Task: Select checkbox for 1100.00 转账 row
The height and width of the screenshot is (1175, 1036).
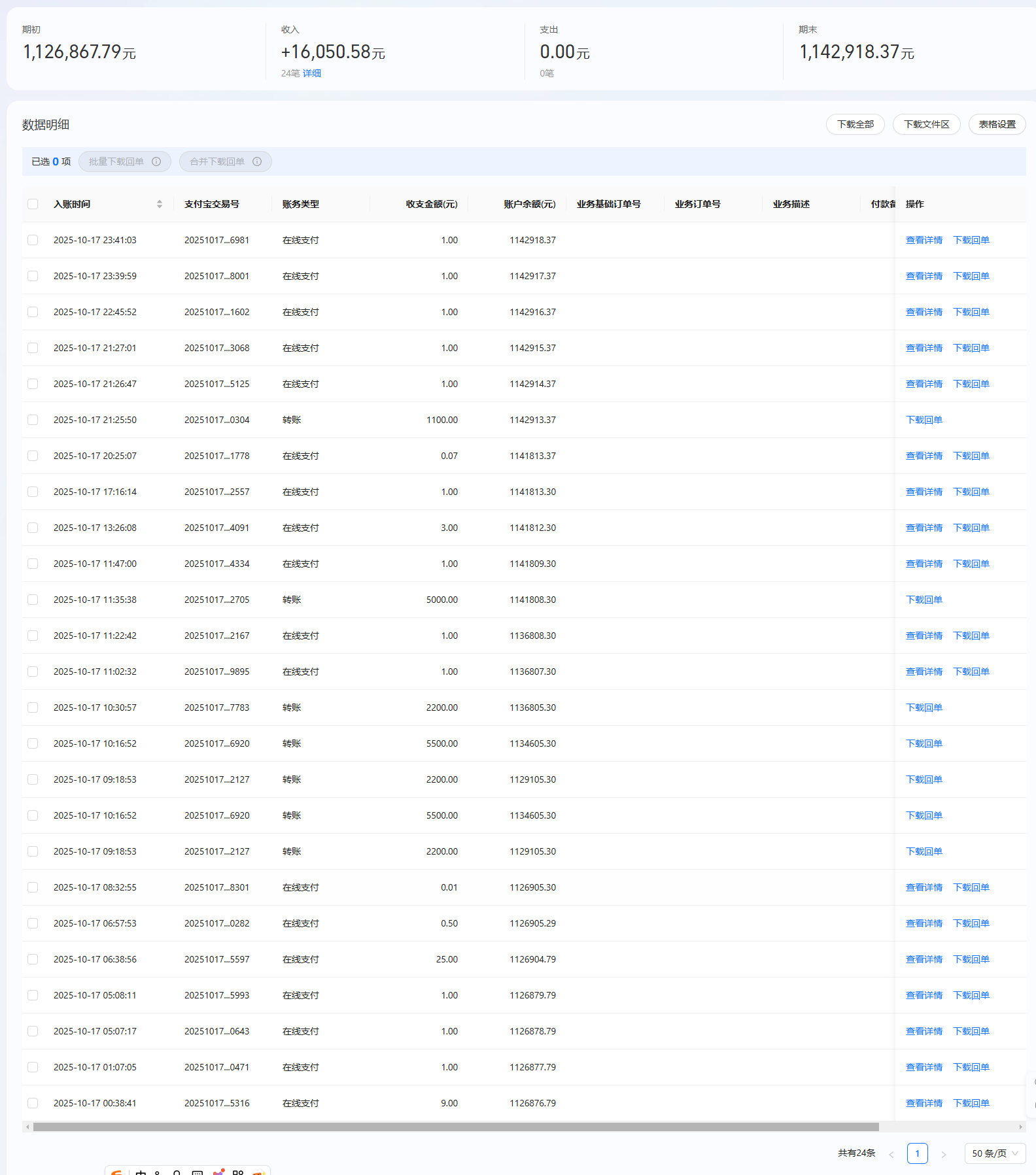Action: [x=33, y=420]
